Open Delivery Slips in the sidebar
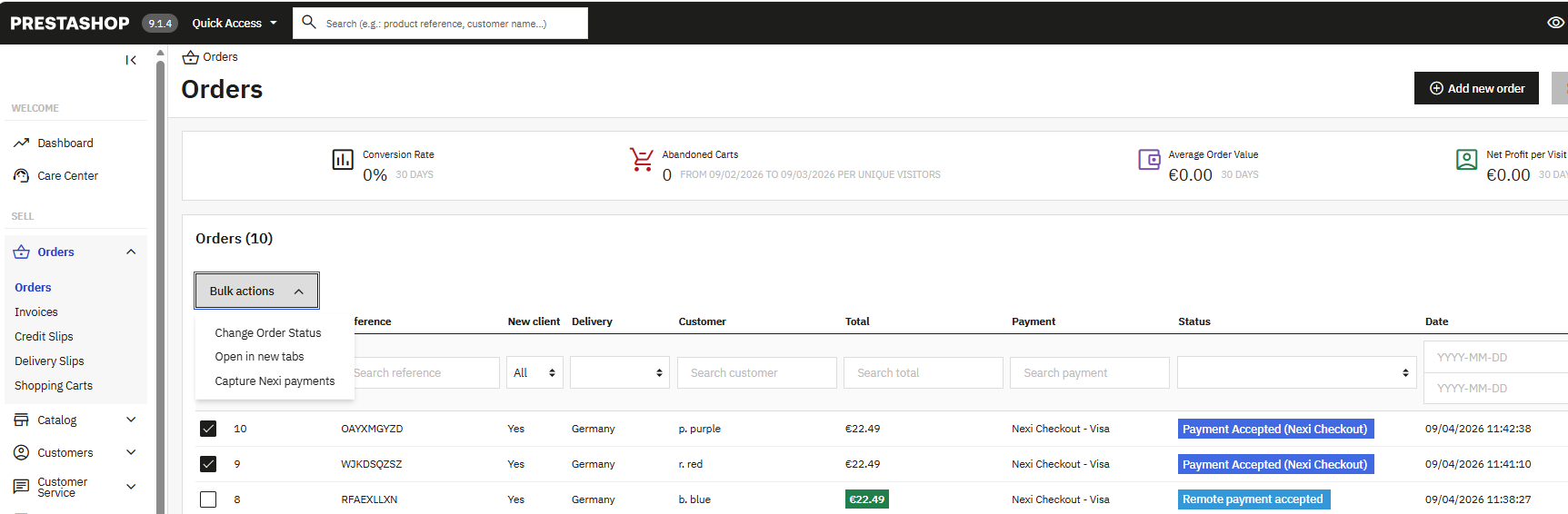1568x514 pixels. pyautogui.click(x=49, y=361)
